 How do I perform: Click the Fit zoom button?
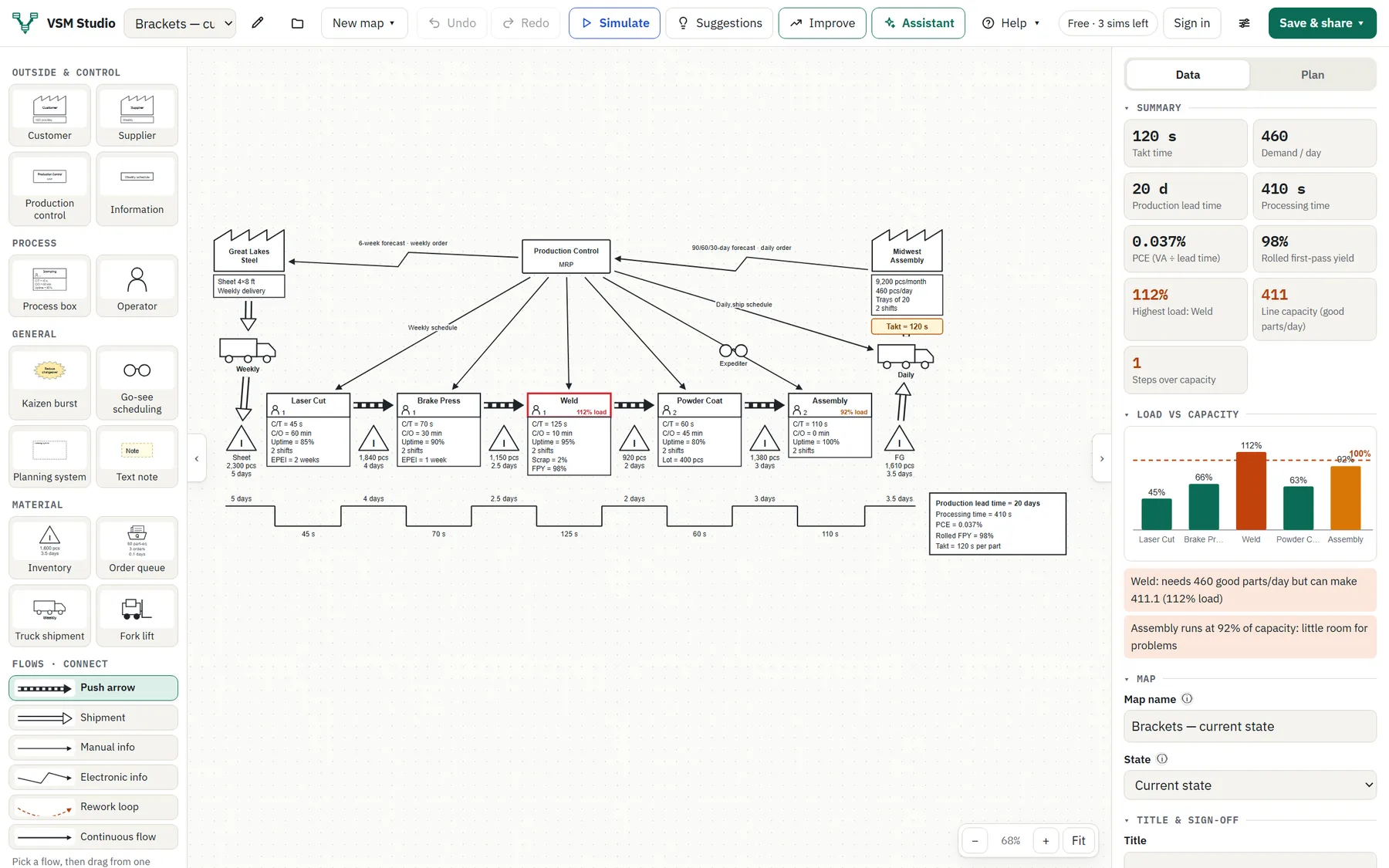tap(1078, 841)
